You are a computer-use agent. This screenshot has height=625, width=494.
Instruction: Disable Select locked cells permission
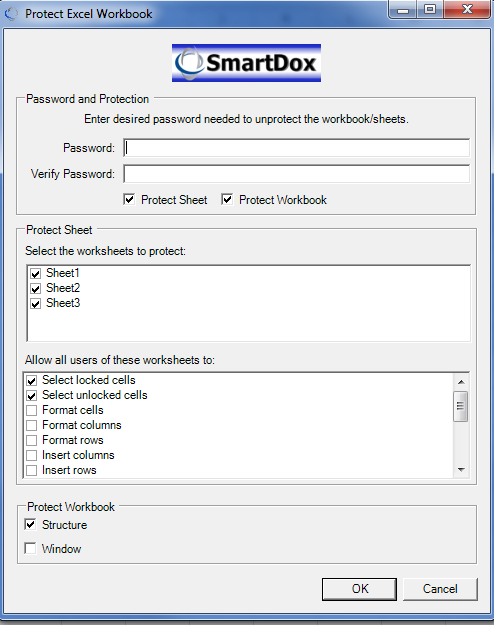pos(31,380)
